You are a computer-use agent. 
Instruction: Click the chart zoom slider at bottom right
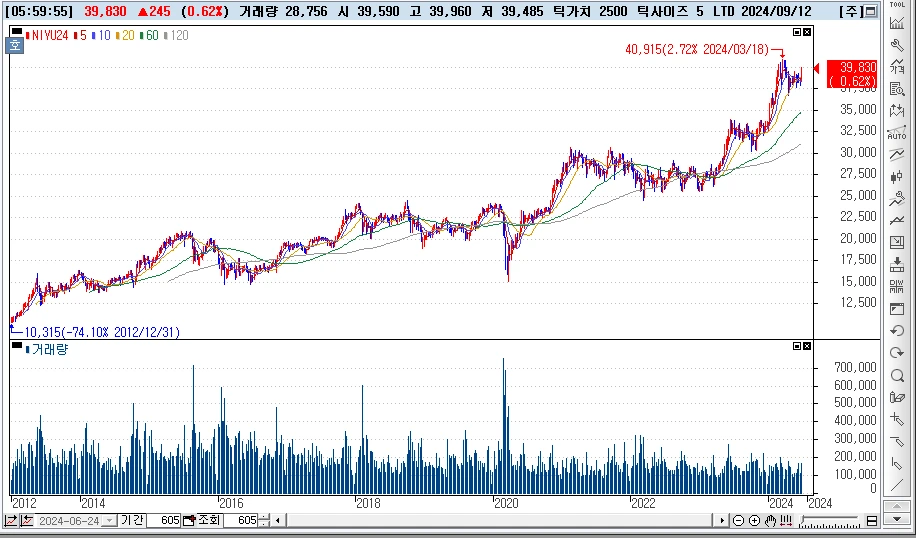[830, 519]
